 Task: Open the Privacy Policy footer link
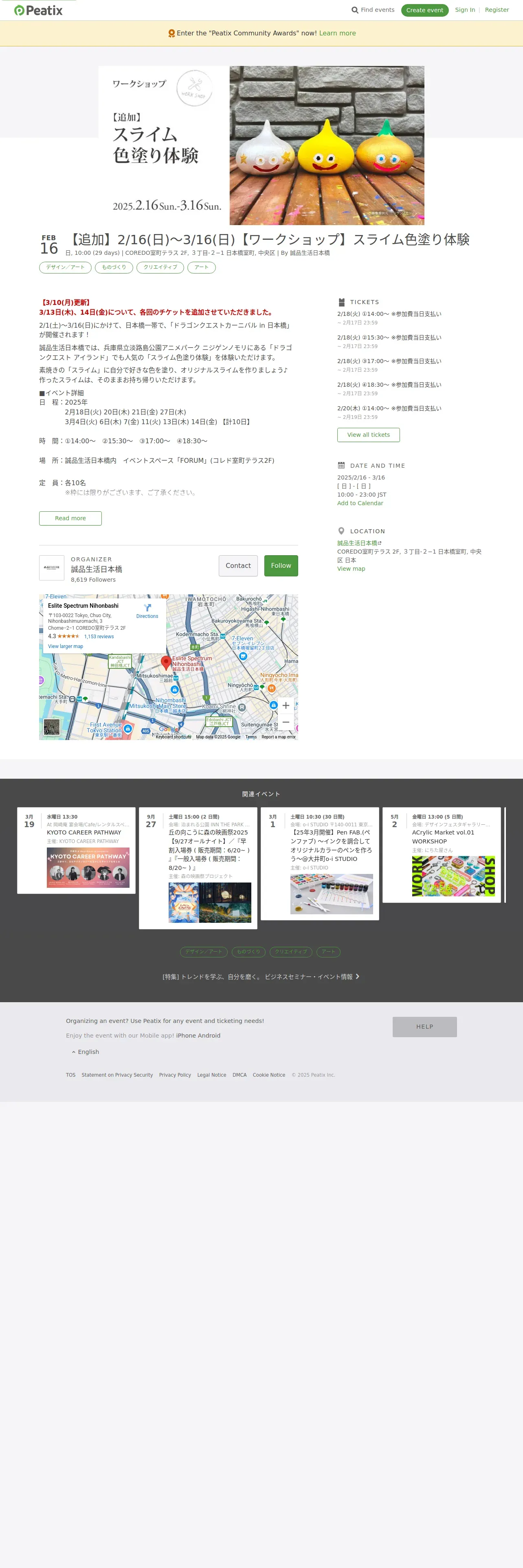pos(175,1075)
